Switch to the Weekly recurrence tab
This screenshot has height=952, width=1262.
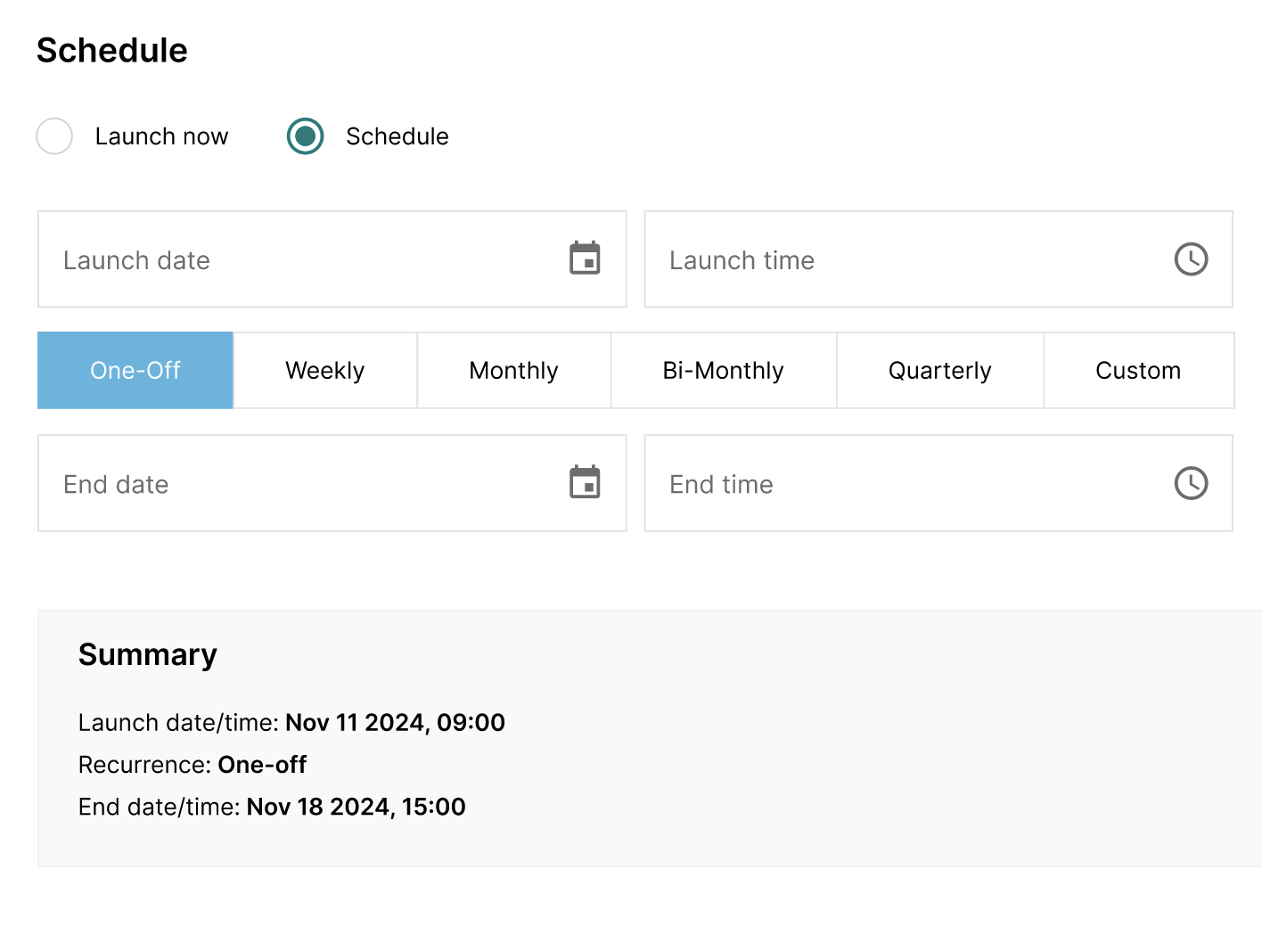pyautogui.click(x=324, y=370)
